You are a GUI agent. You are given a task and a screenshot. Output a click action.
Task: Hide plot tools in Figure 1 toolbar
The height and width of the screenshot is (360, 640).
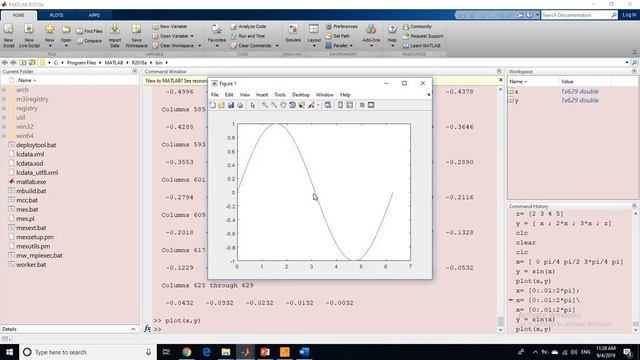coord(362,105)
